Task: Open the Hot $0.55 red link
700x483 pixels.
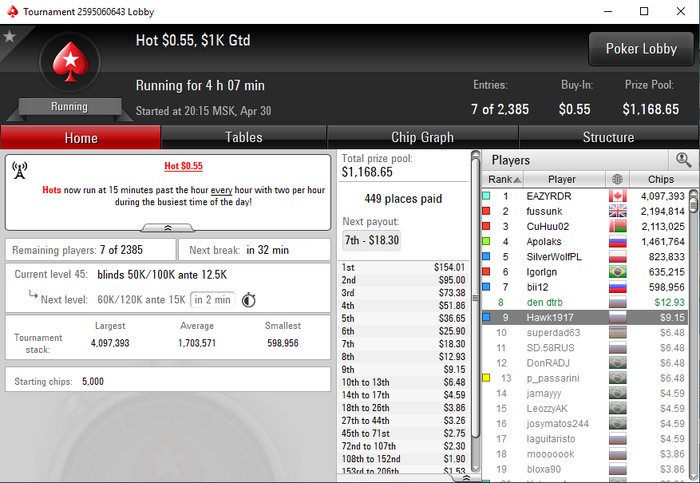Action: [183, 166]
